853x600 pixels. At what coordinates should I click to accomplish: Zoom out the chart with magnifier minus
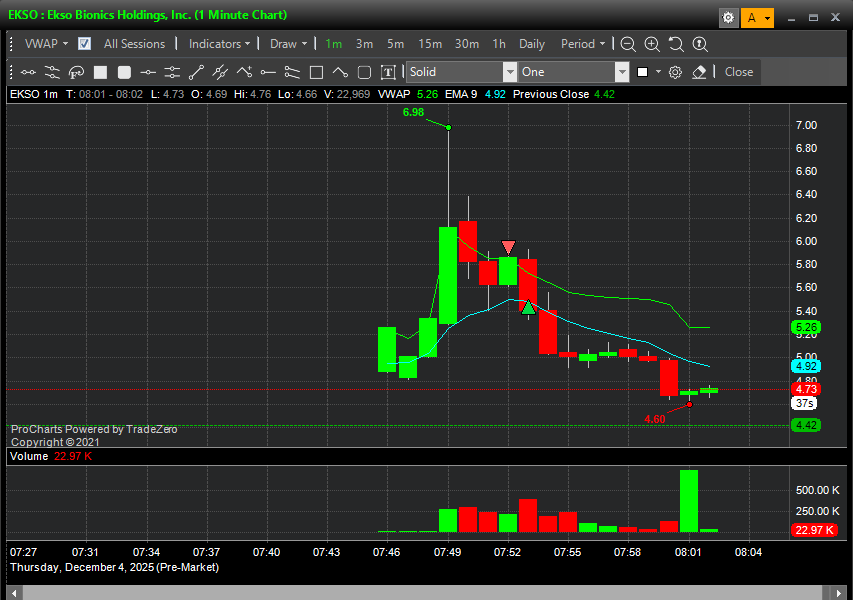click(628, 44)
